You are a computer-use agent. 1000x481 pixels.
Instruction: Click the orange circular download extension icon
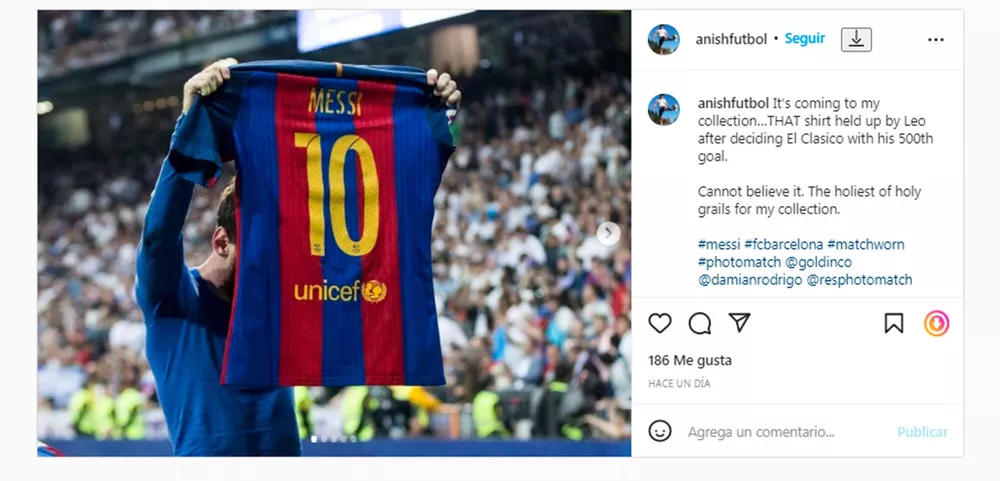click(936, 323)
